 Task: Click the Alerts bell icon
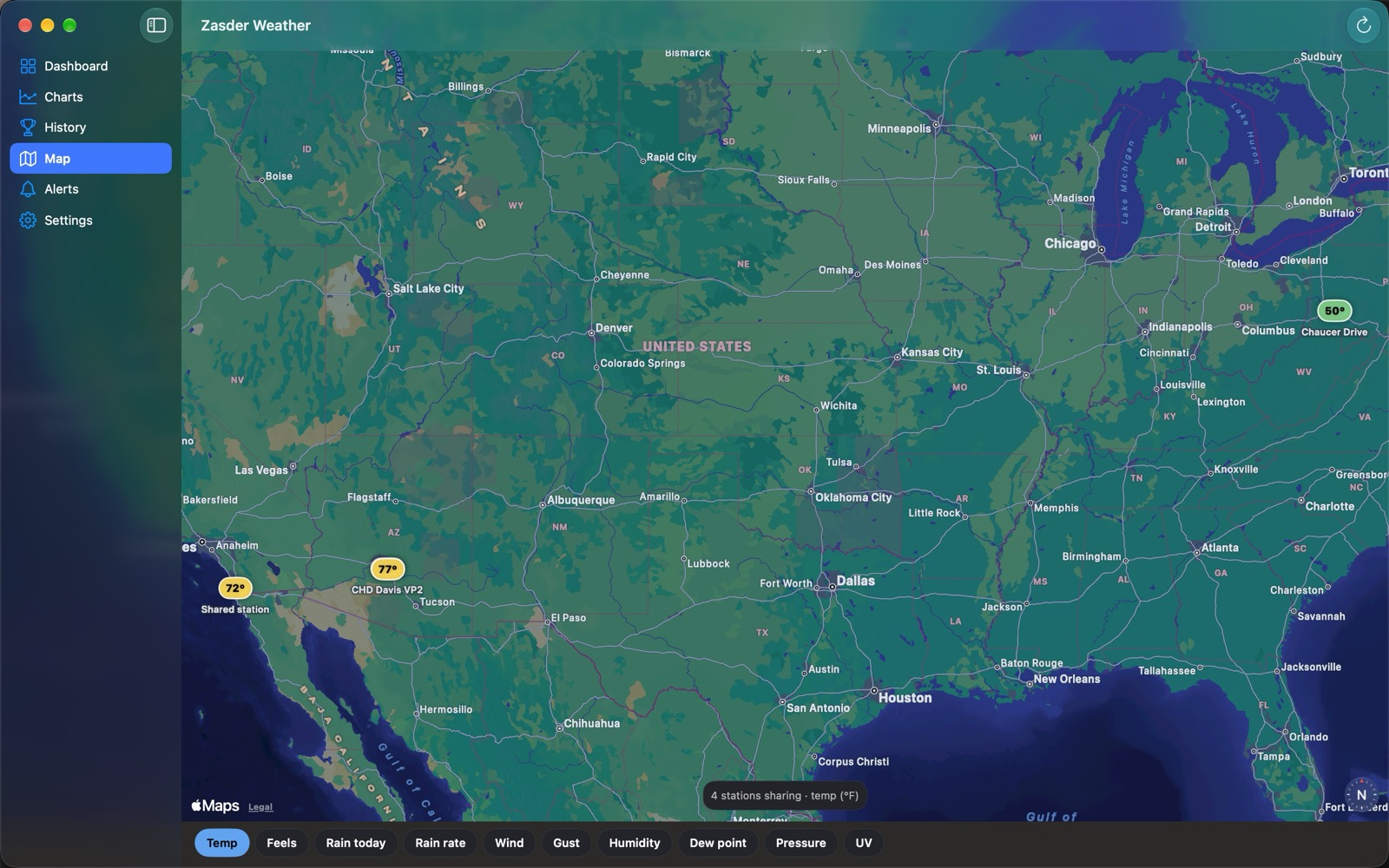tap(28, 189)
